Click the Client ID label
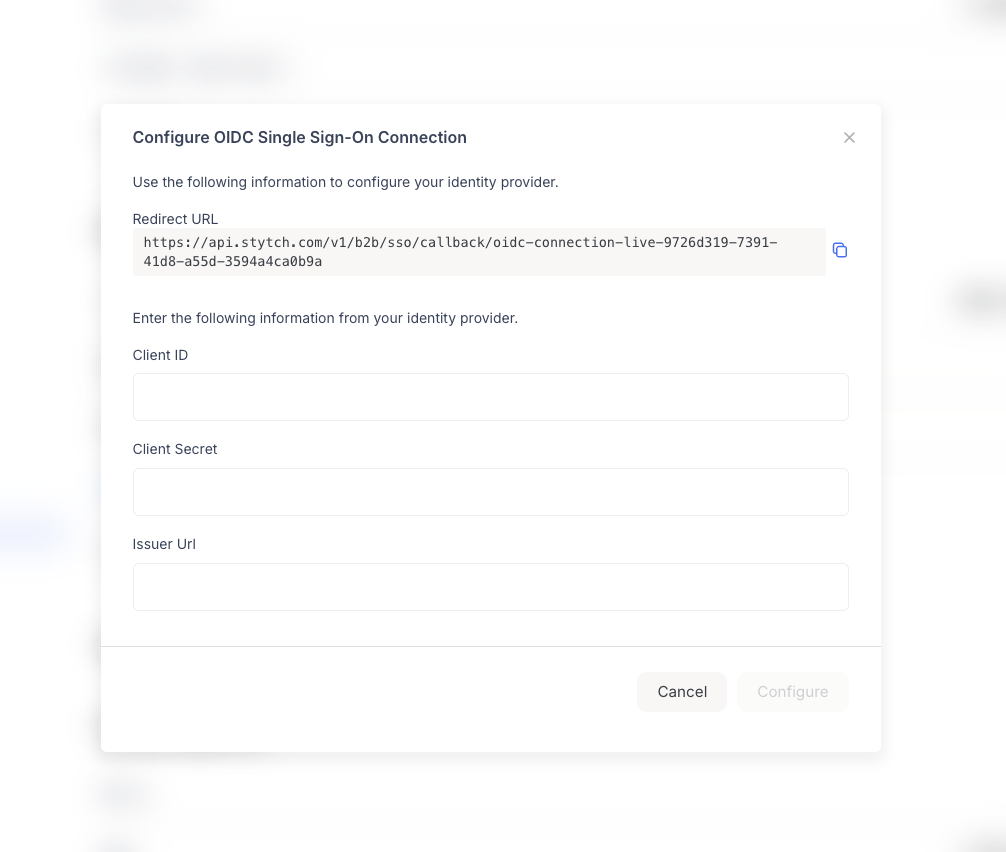 160,355
